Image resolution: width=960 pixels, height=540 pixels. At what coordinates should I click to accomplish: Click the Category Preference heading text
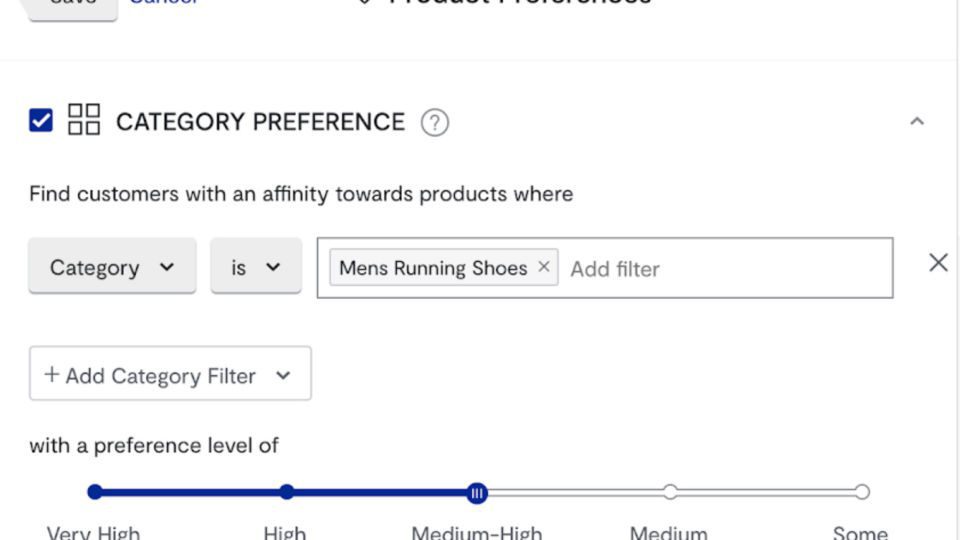(x=260, y=122)
